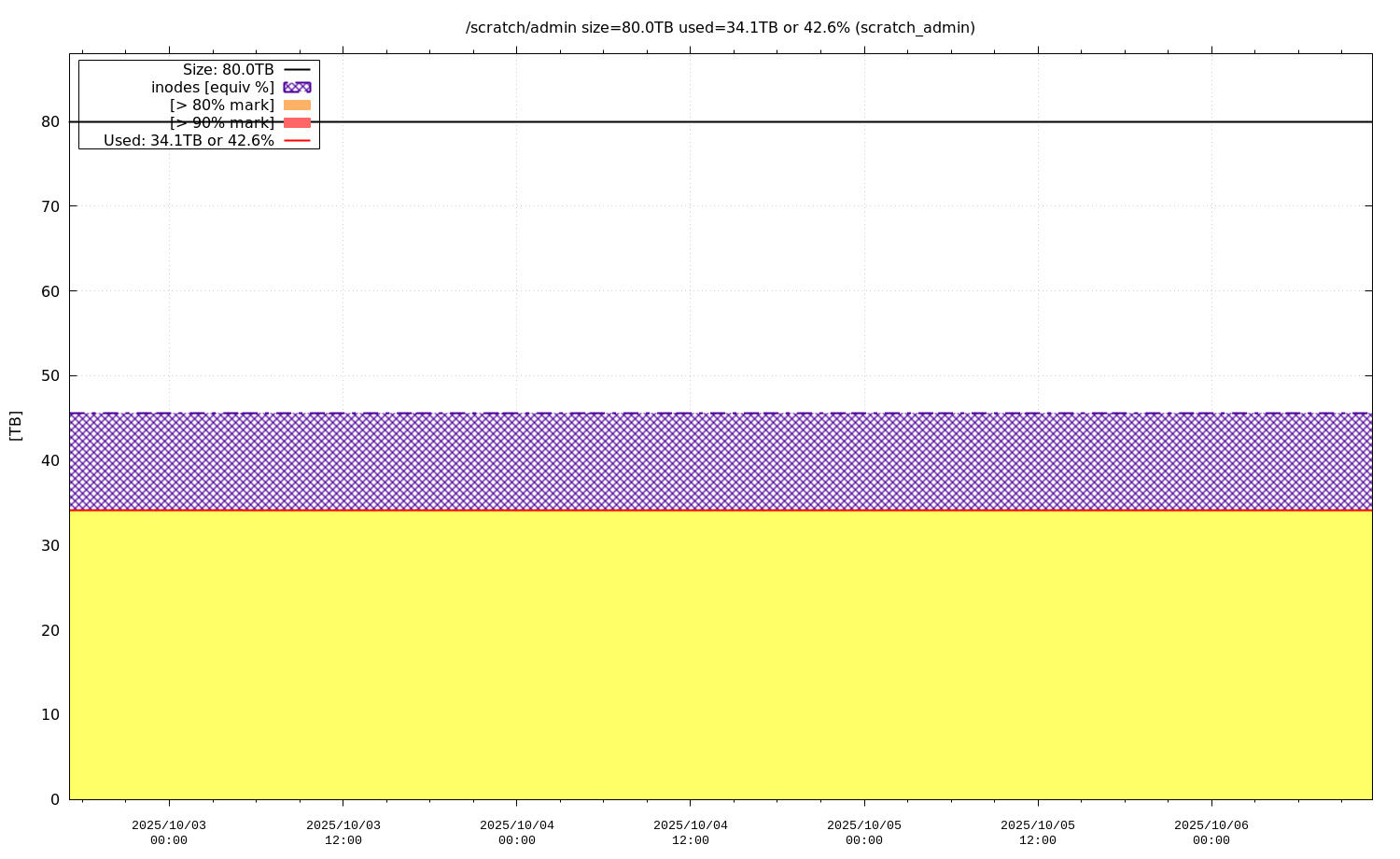Click the 2025/10/03 12:00 x-axis label
The image size is (1400, 859).
tap(343, 832)
